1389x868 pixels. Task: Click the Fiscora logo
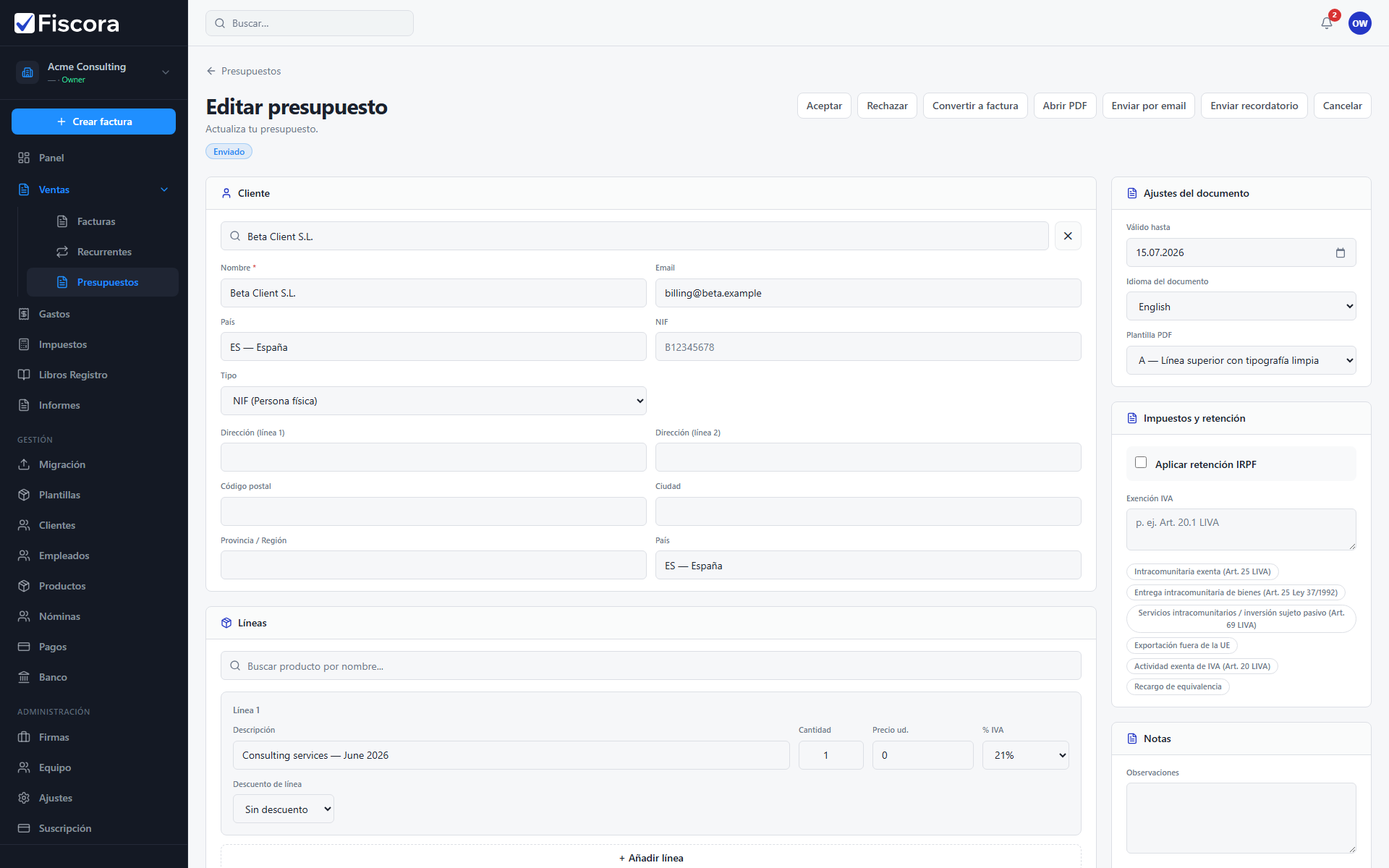point(67,23)
